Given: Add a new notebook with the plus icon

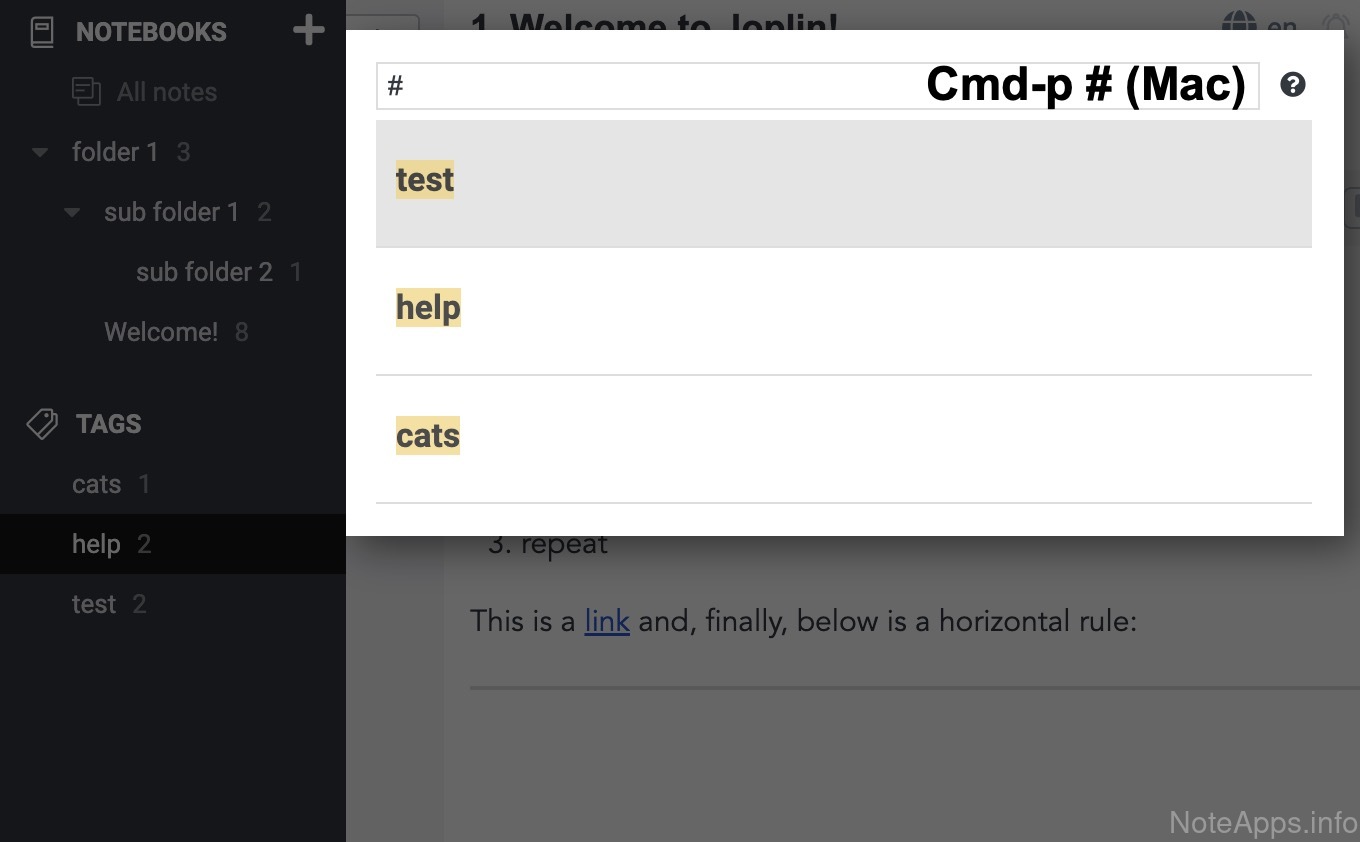Looking at the screenshot, I should (x=308, y=31).
